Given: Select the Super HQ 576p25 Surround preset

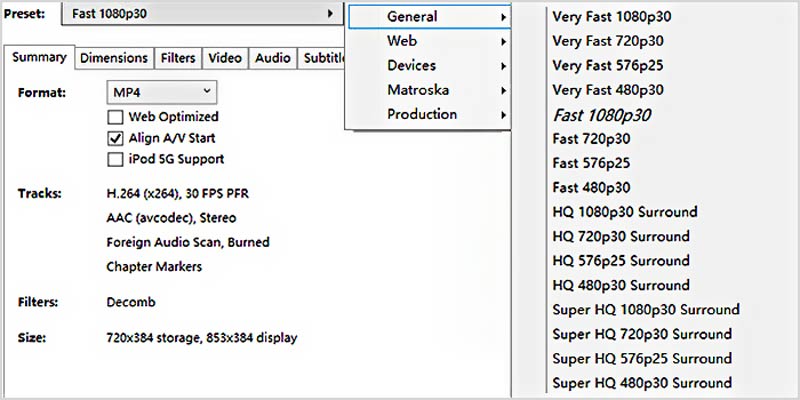Looking at the screenshot, I should point(642,359).
